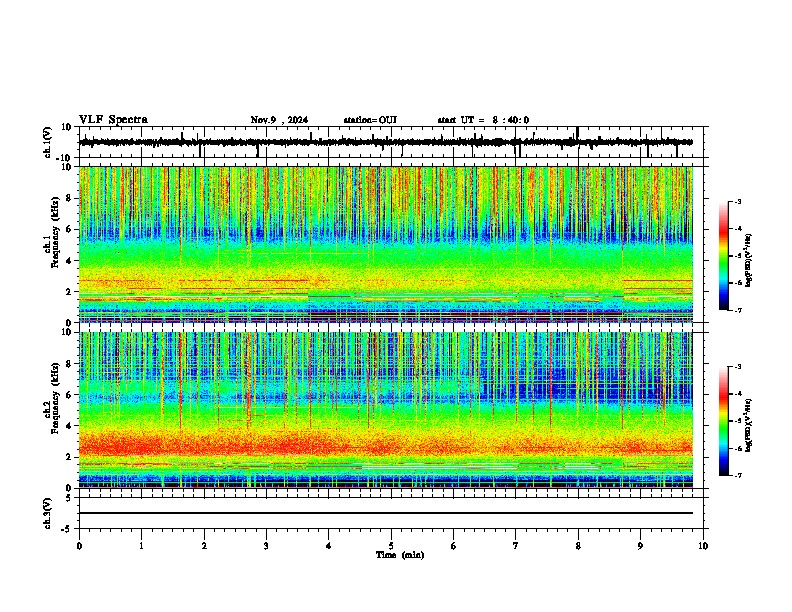Click the ch.1 log(PSD)(V²/Hz) colorbar caption
This screenshot has width=792, height=612.
click(x=749, y=261)
